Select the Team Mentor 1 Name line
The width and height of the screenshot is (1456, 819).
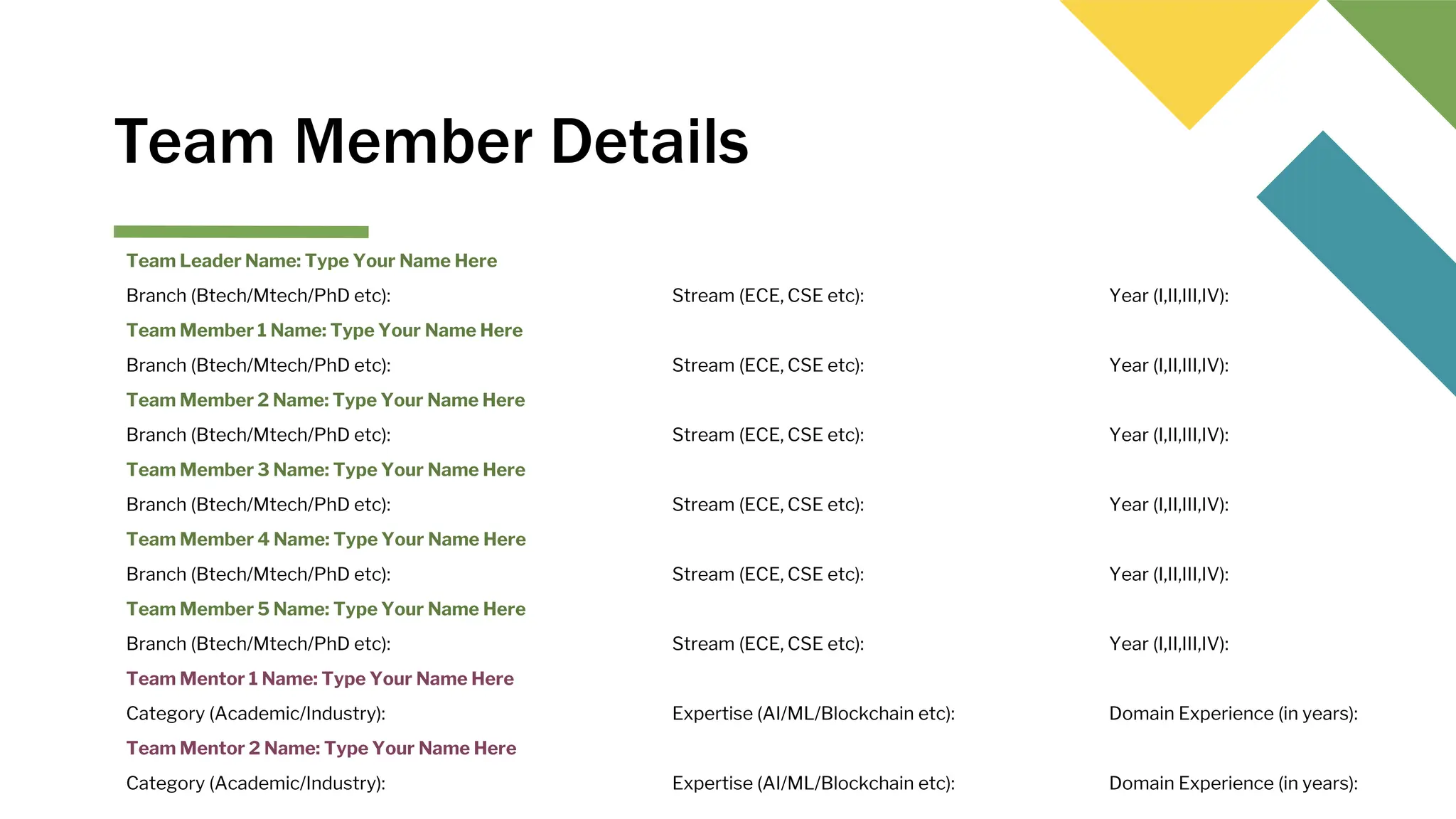pos(320,679)
